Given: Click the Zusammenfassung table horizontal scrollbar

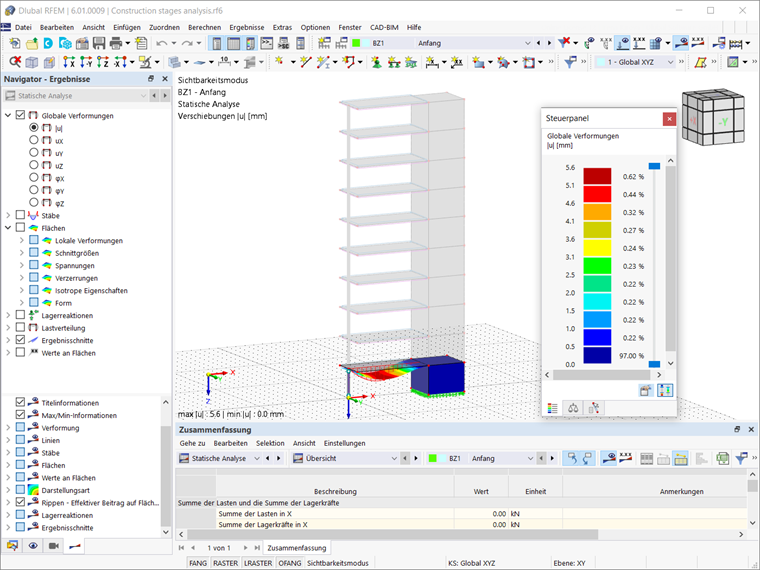Looking at the screenshot, I should (393, 534).
